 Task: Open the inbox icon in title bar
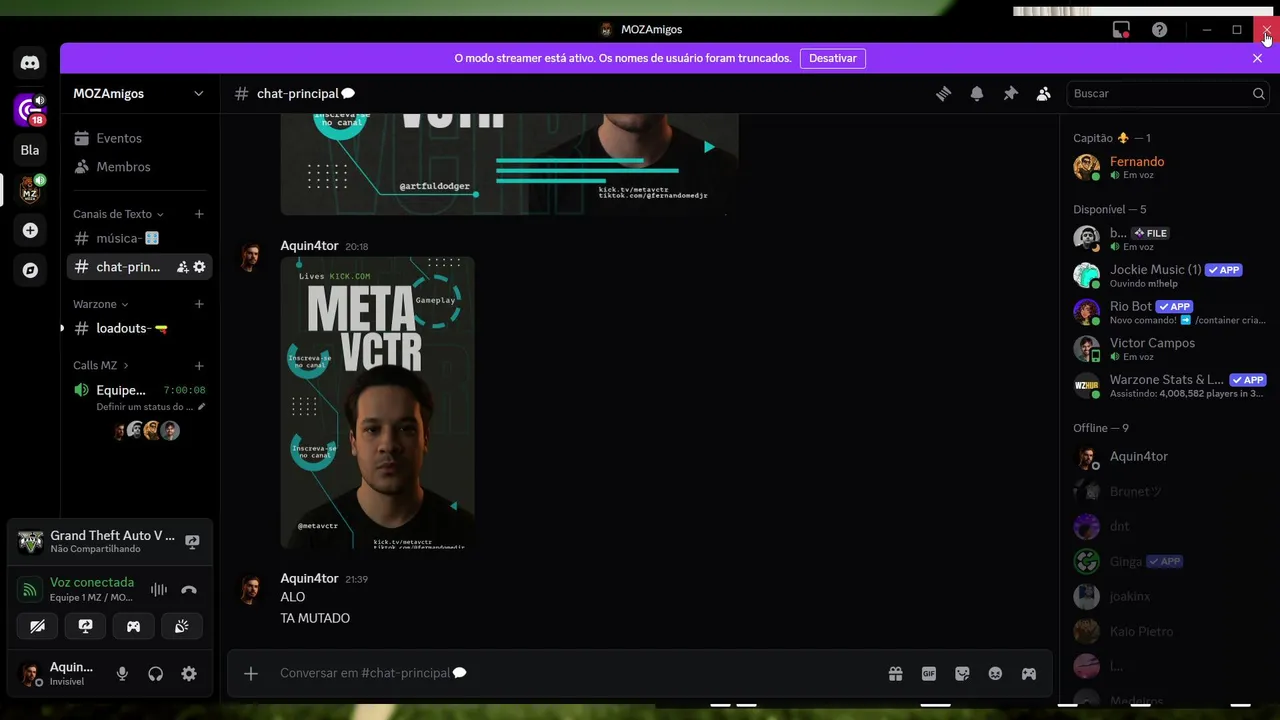point(1121,29)
